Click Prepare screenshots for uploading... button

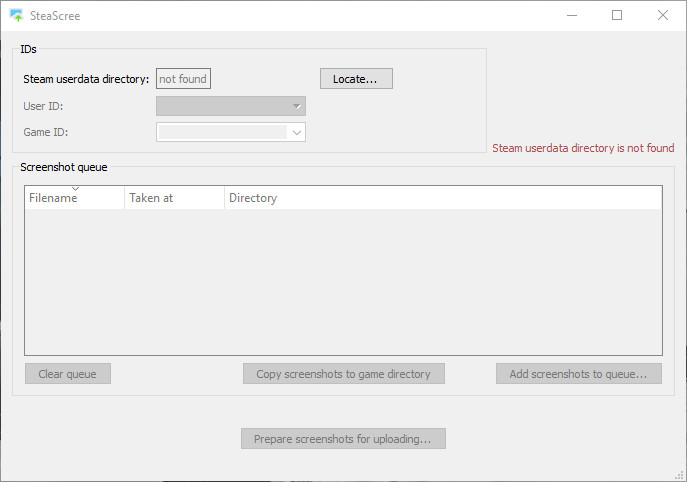[x=344, y=439]
